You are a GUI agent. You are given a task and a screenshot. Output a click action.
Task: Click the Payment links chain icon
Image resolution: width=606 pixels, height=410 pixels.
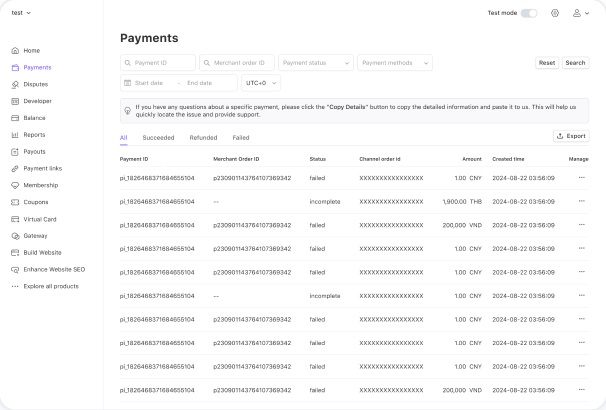[x=15, y=168]
